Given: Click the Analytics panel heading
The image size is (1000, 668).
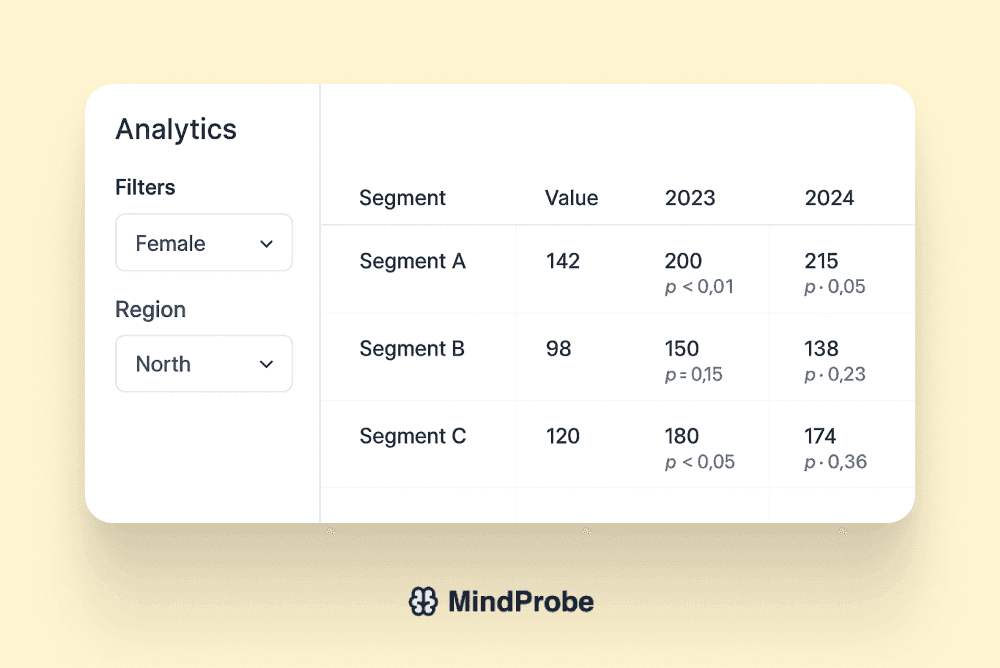Looking at the screenshot, I should tap(176, 129).
